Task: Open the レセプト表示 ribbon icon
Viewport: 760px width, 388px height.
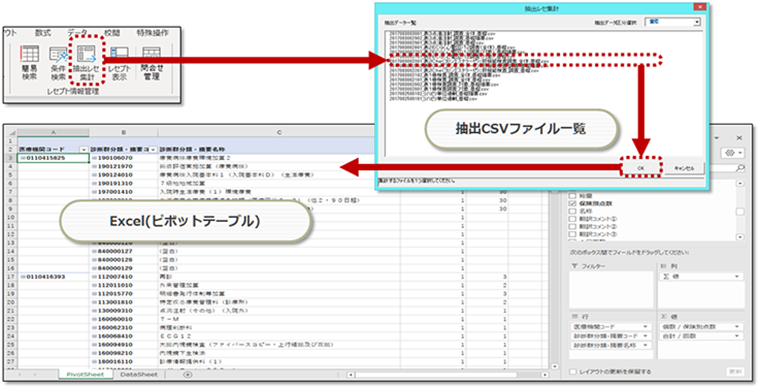Action: point(119,63)
